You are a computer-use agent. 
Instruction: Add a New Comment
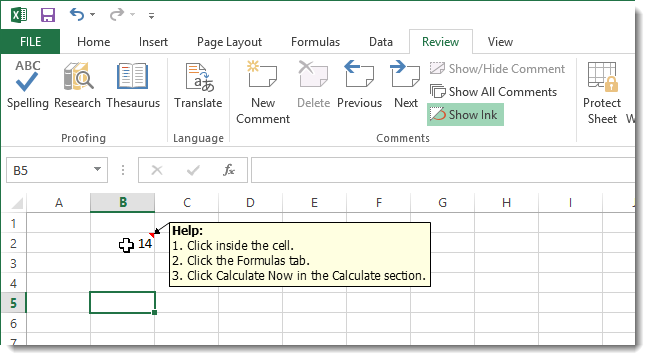pyautogui.click(x=263, y=92)
